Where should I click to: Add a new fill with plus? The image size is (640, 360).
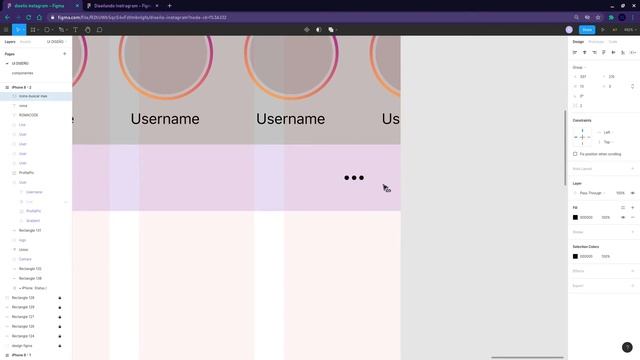633,208
